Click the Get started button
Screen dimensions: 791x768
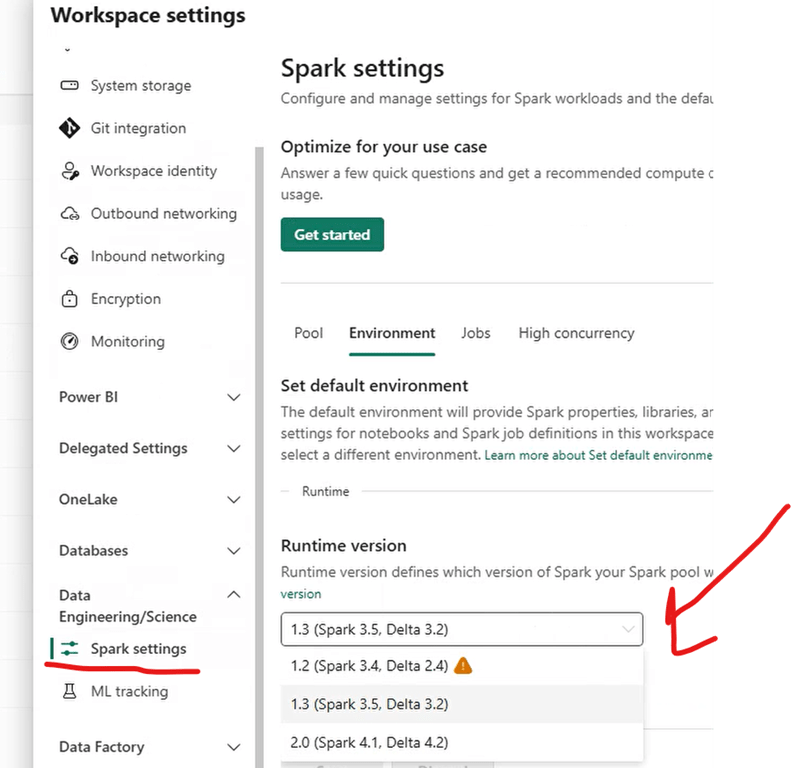(332, 234)
